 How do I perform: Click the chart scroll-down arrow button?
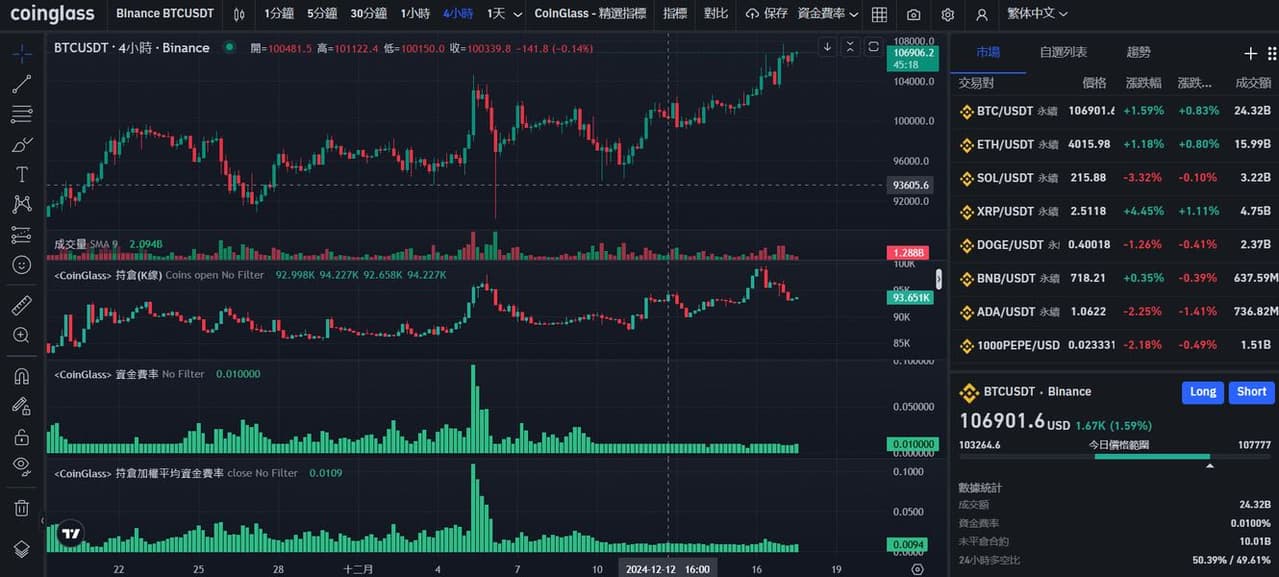827,47
